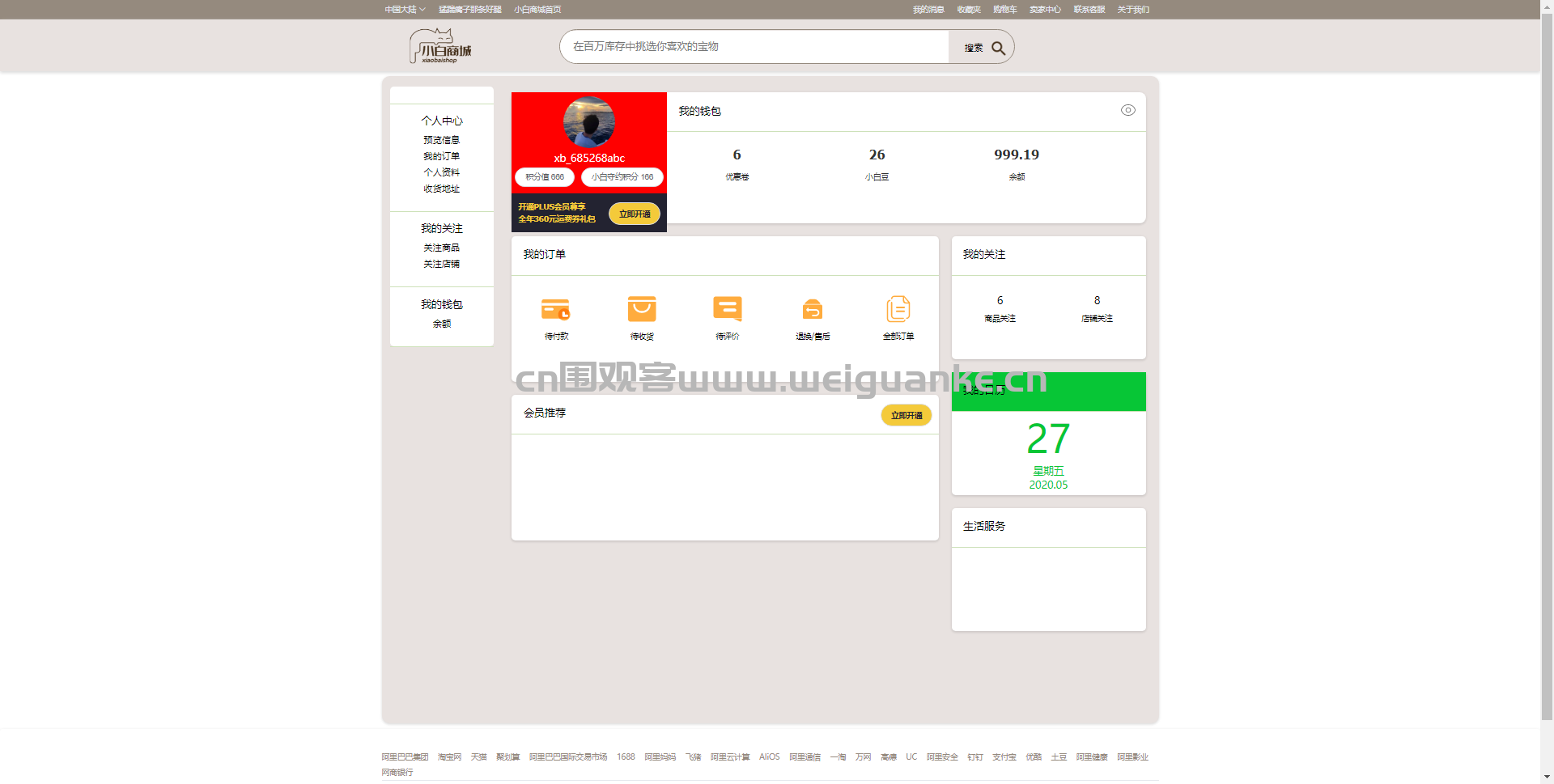Click the magnifier search icon
The image size is (1554, 784).
tap(999, 48)
